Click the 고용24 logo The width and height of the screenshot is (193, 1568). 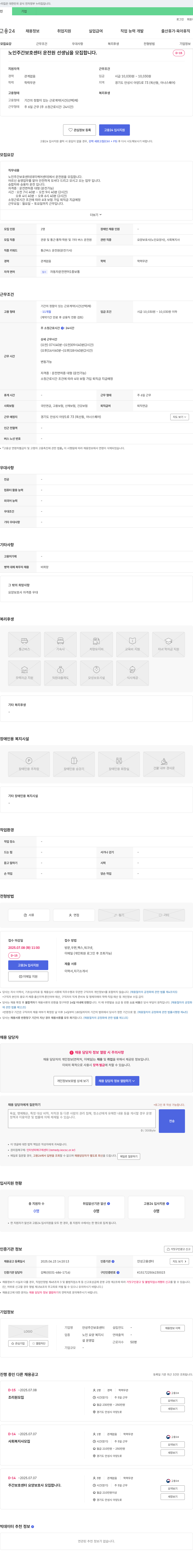(x=7, y=31)
